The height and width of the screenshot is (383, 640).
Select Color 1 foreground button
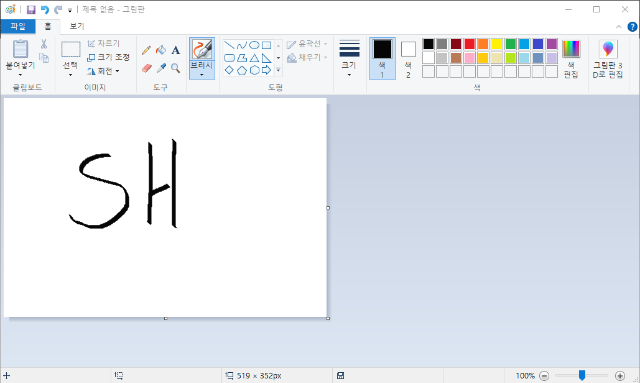coord(382,58)
